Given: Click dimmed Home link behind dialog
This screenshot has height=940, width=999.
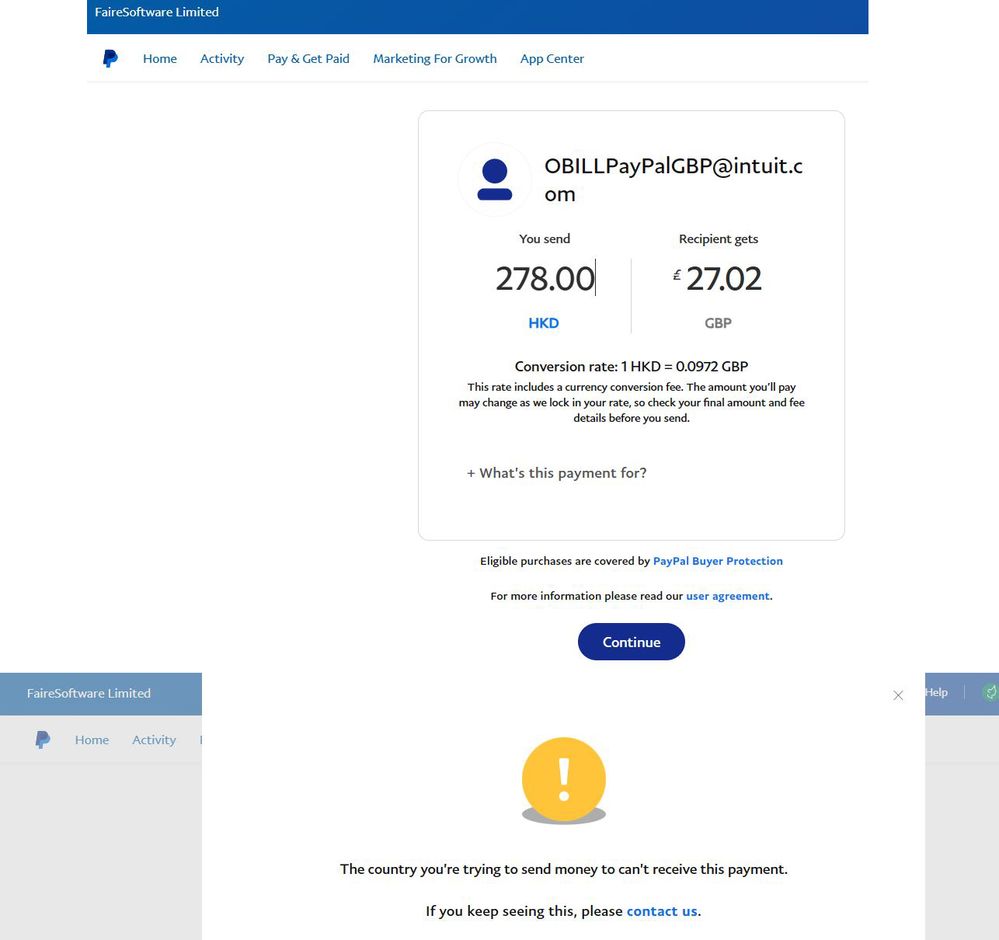Looking at the screenshot, I should click(x=92, y=740).
